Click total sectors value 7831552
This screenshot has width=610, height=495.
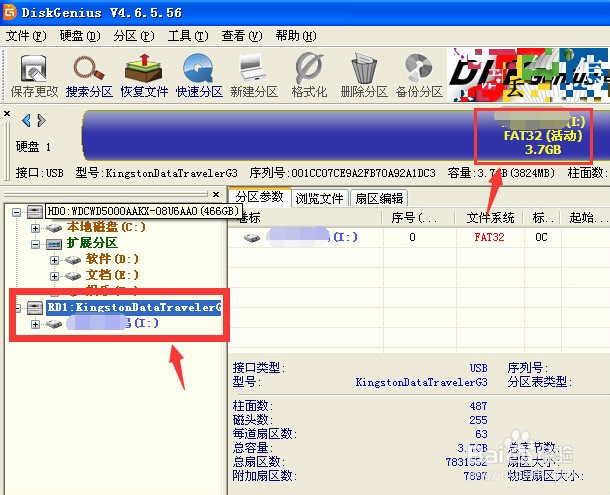(x=466, y=462)
